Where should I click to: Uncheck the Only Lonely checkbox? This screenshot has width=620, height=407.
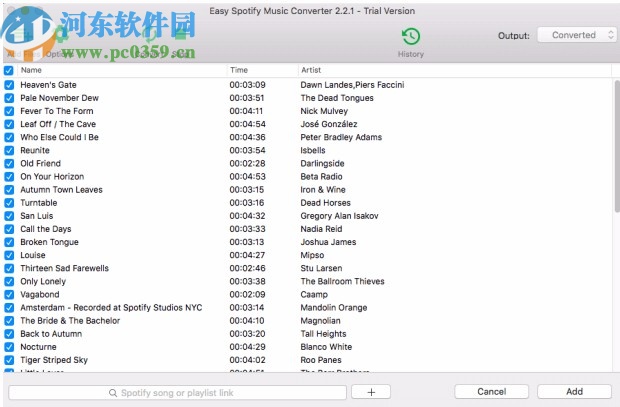[9, 281]
